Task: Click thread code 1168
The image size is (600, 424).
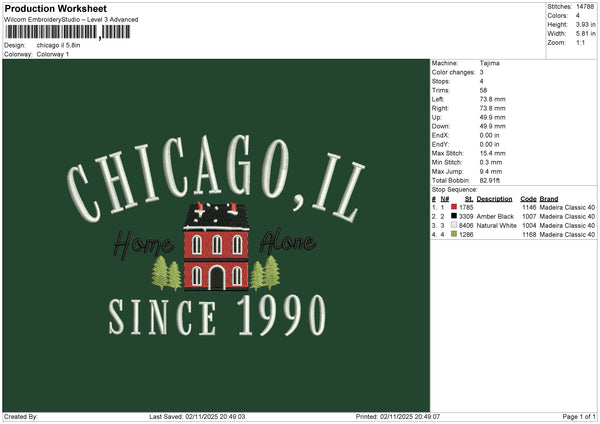Action: (x=529, y=234)
